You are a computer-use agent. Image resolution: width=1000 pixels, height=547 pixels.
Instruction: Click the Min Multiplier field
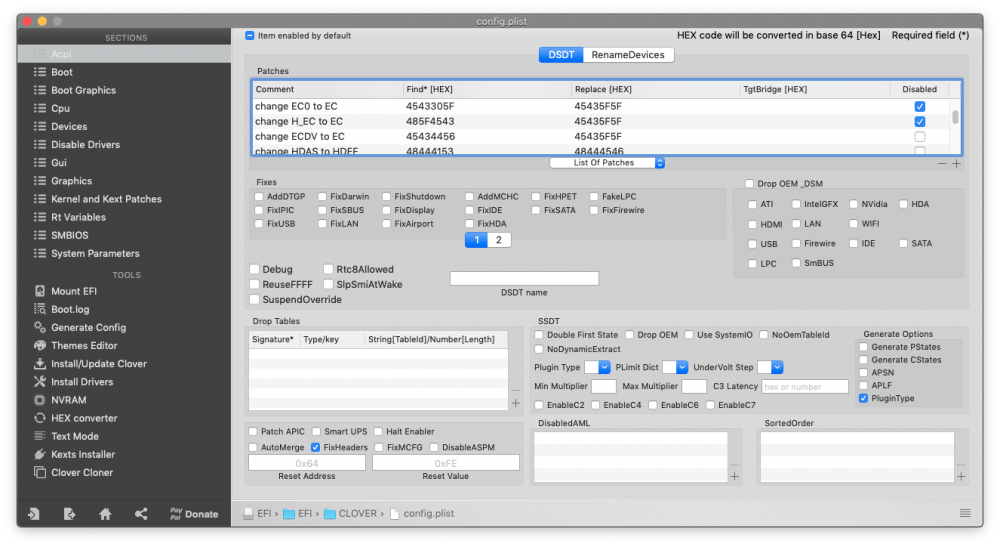pyautogui.click(x=603, y=386)
